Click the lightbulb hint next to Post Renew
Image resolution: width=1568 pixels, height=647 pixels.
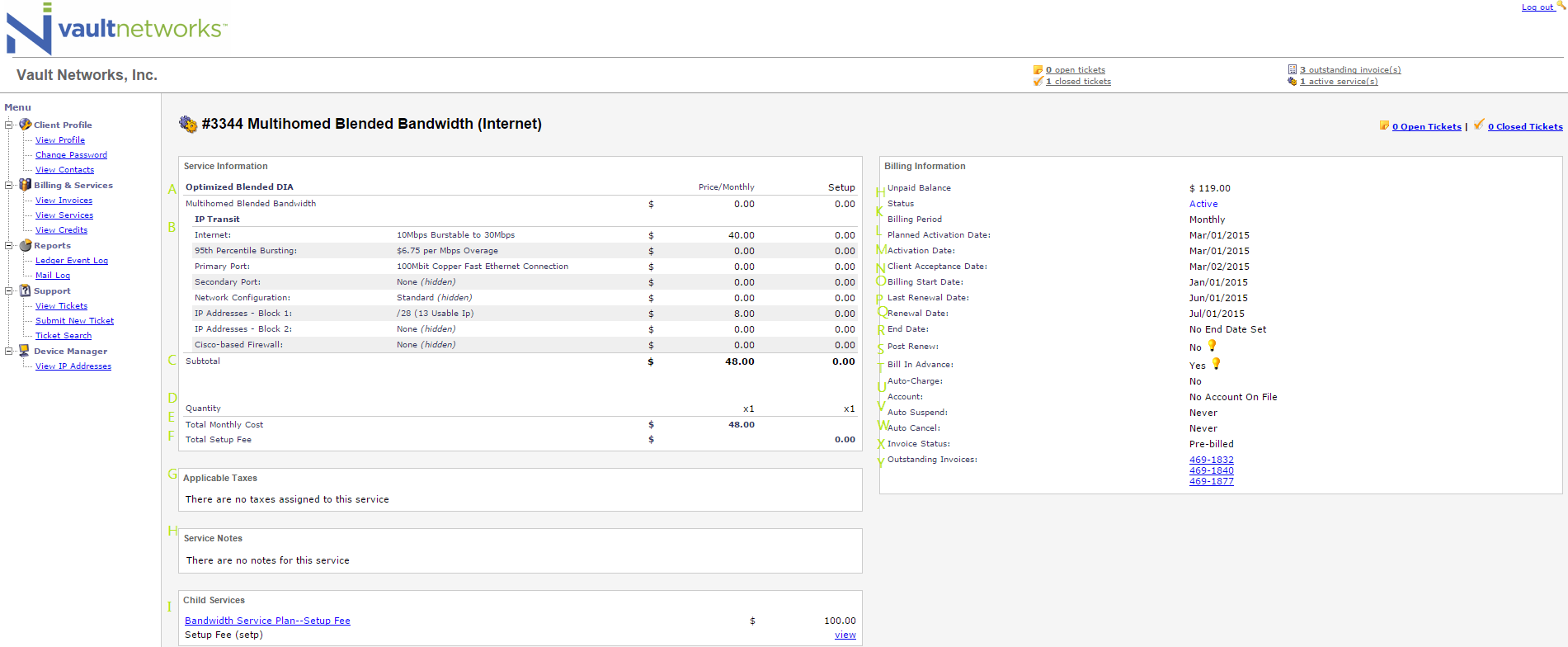(x=1212, y=346)
